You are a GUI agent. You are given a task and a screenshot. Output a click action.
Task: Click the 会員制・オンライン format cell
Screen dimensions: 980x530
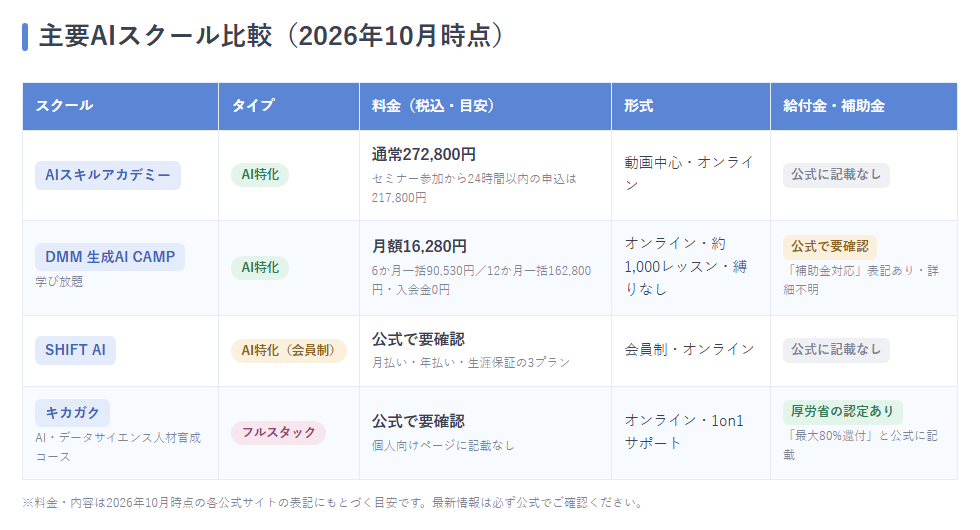click(689, 349)
